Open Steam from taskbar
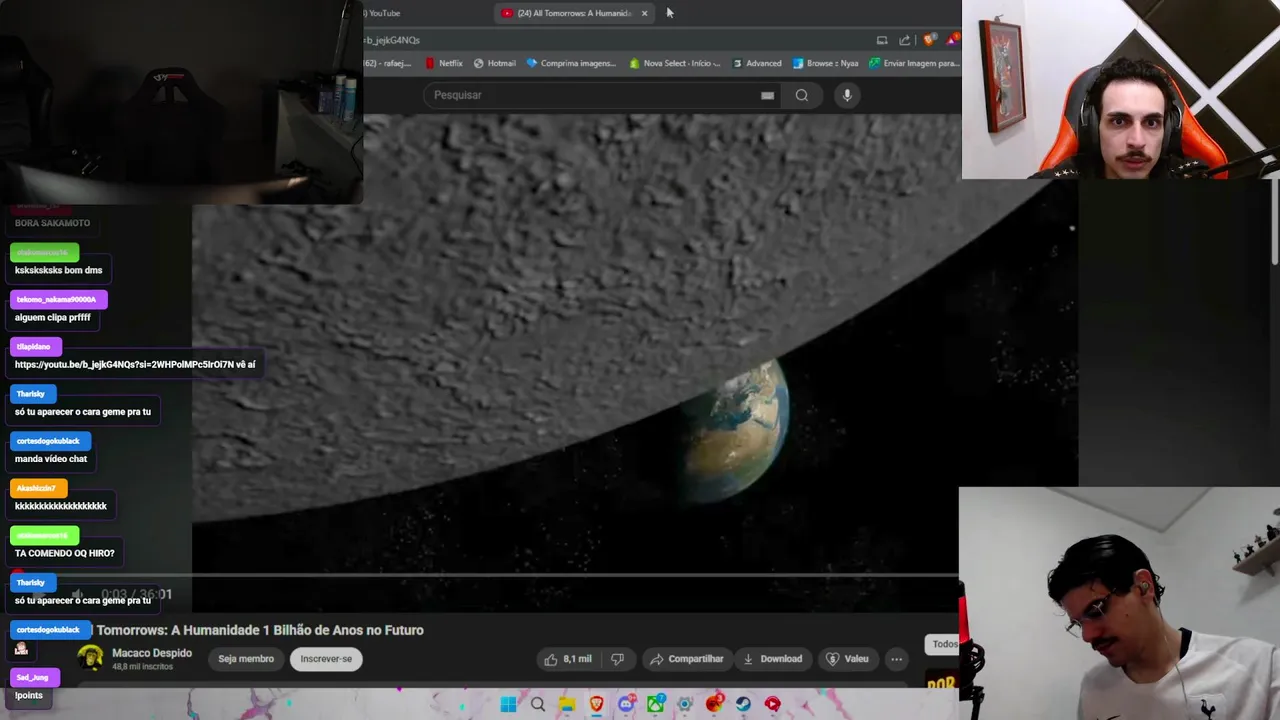 point(743,704)
